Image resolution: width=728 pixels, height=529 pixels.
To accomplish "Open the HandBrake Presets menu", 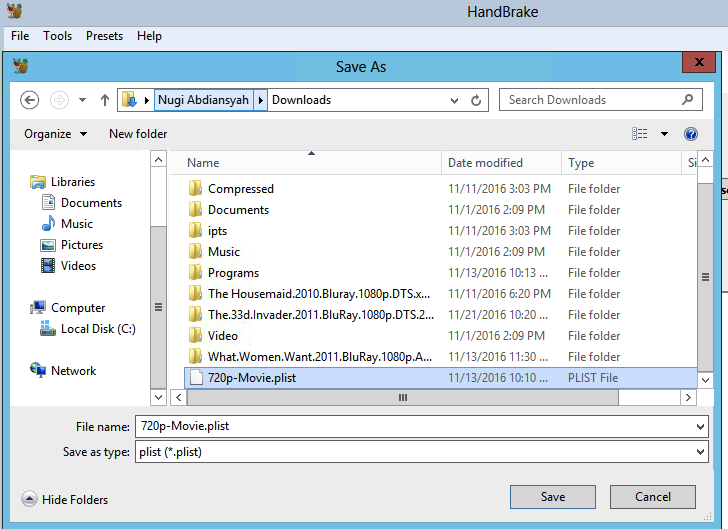I will point(104,36).
